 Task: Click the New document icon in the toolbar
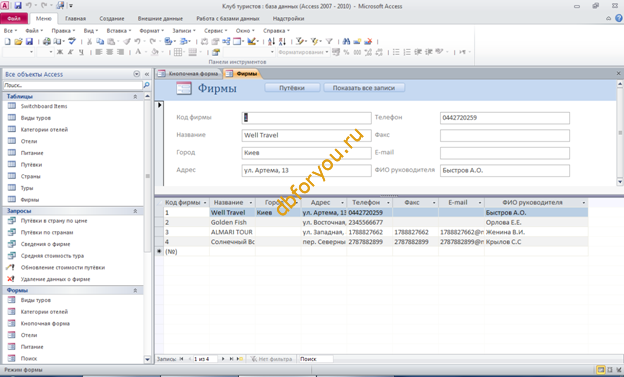[x=8, y=41]
